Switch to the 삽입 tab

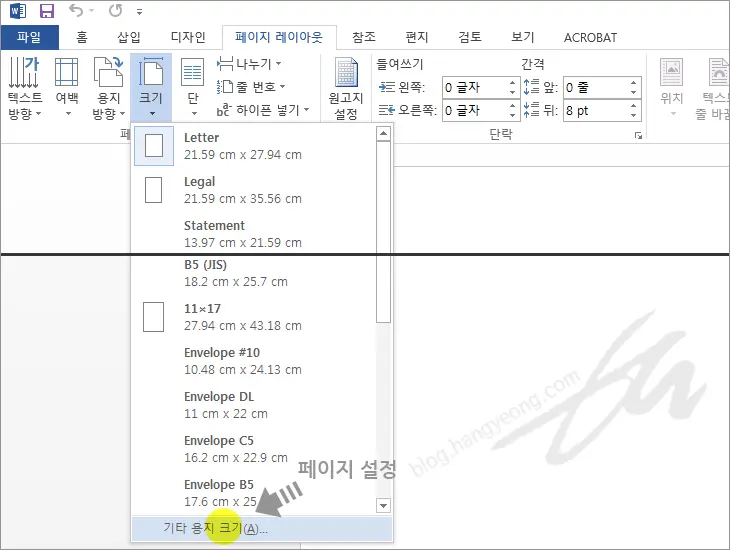[x=129, y=37]
